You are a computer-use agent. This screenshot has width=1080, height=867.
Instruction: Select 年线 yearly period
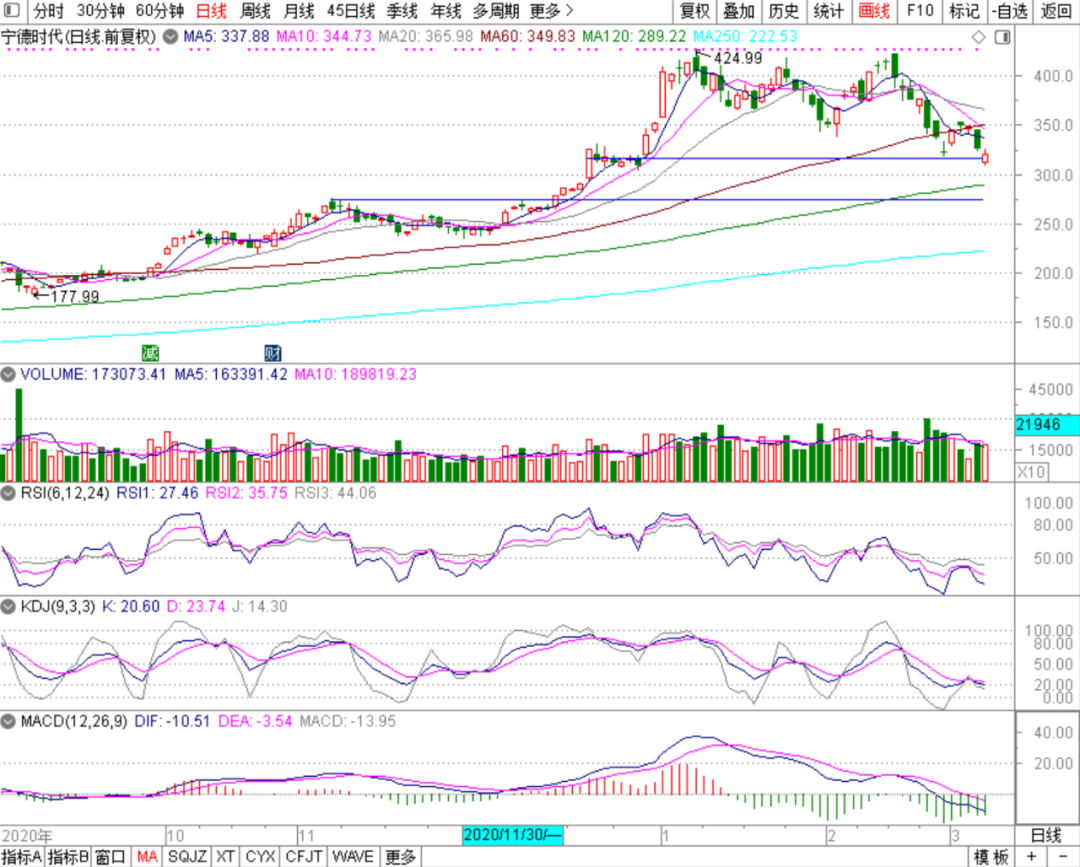(x=446, y=11)
